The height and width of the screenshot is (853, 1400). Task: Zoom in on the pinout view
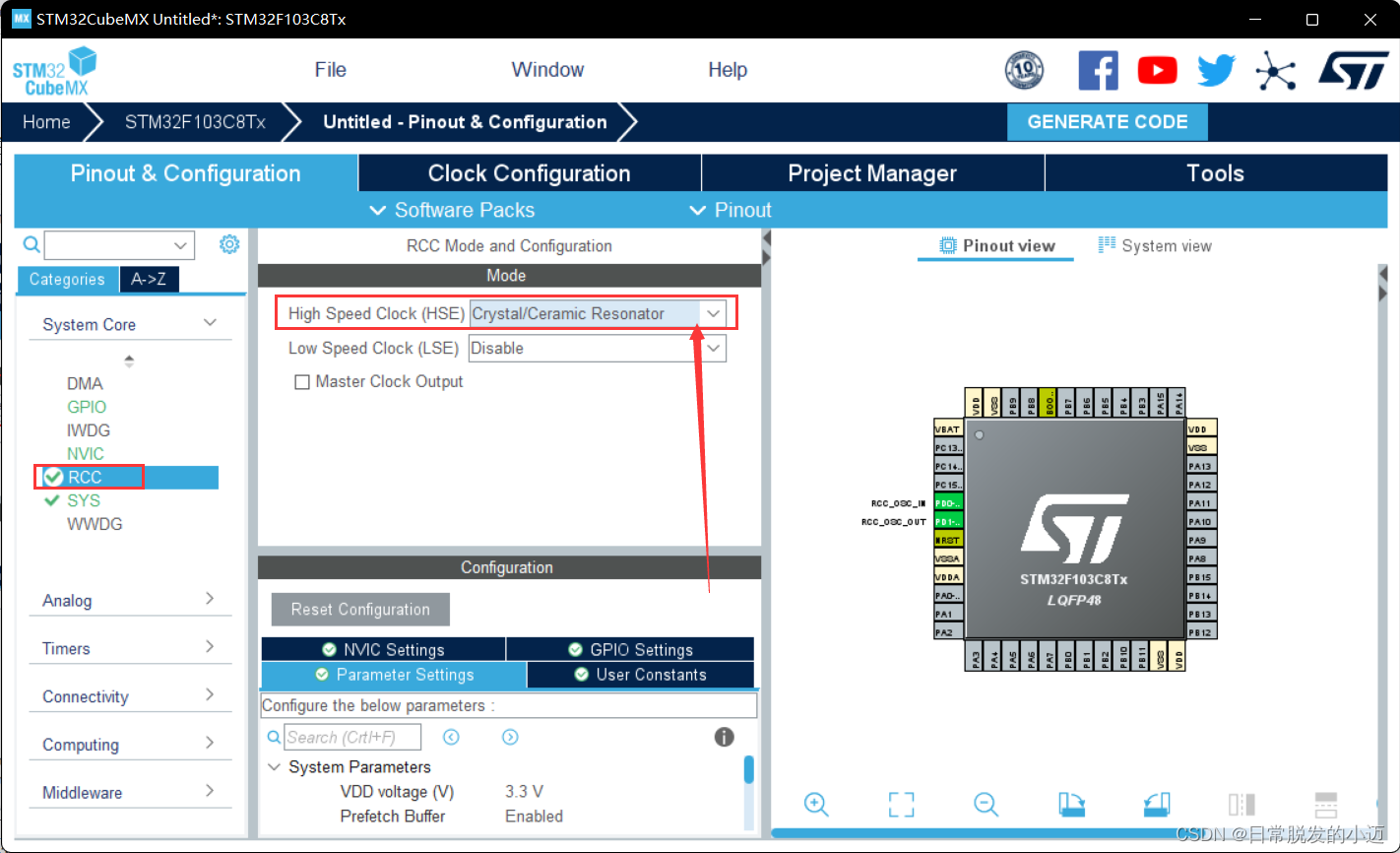816,804
